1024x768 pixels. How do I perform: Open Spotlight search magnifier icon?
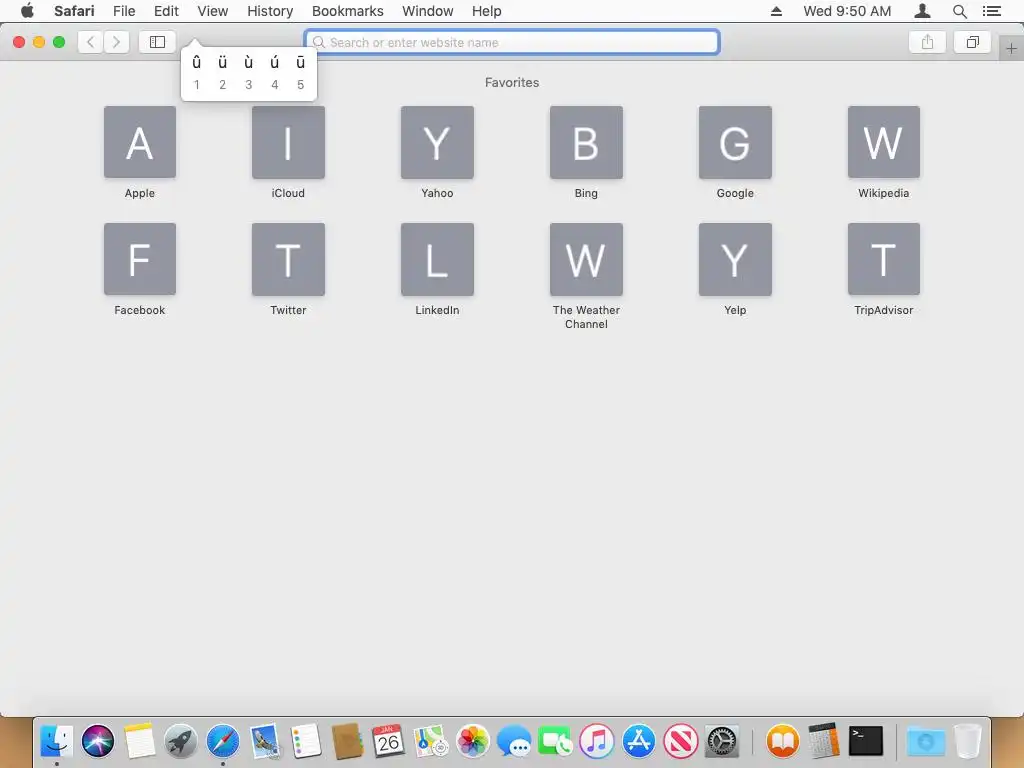(959, 11)
